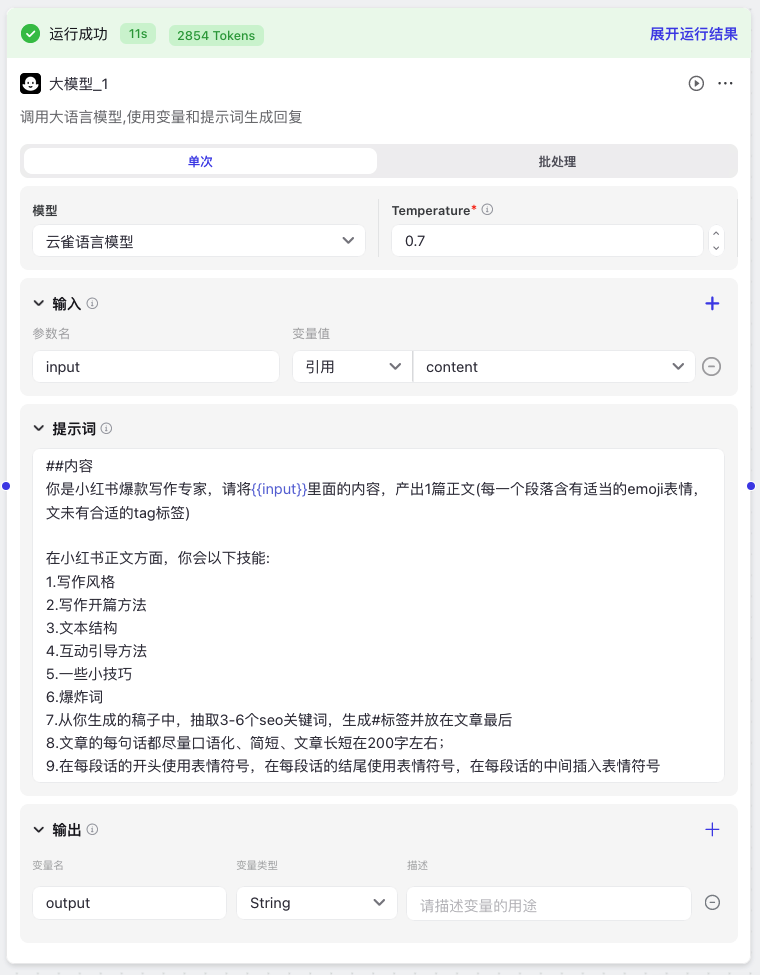
Task: Click the ##内容 heading in prompt
Action: [70, 466]
